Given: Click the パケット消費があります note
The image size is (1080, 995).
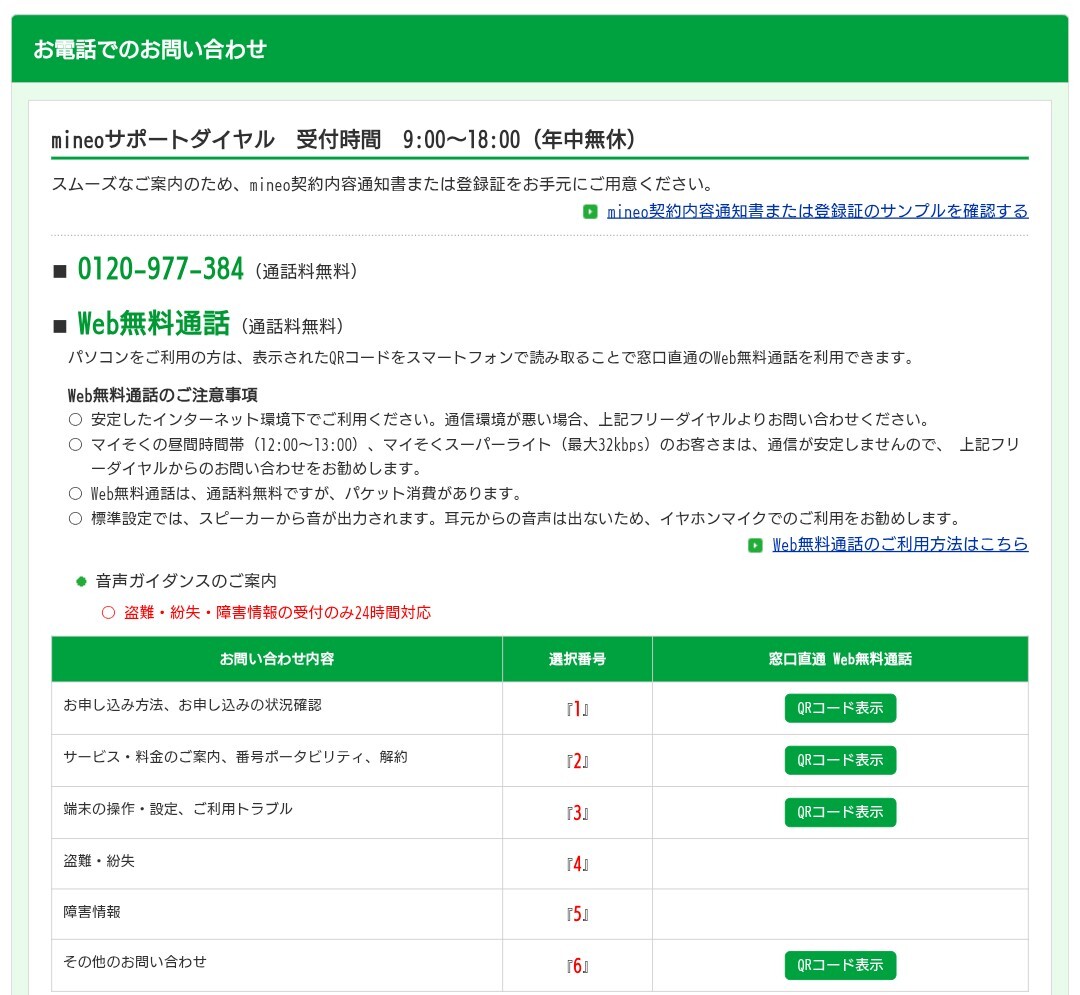Looking at the screenshot, I should point(308,494).
